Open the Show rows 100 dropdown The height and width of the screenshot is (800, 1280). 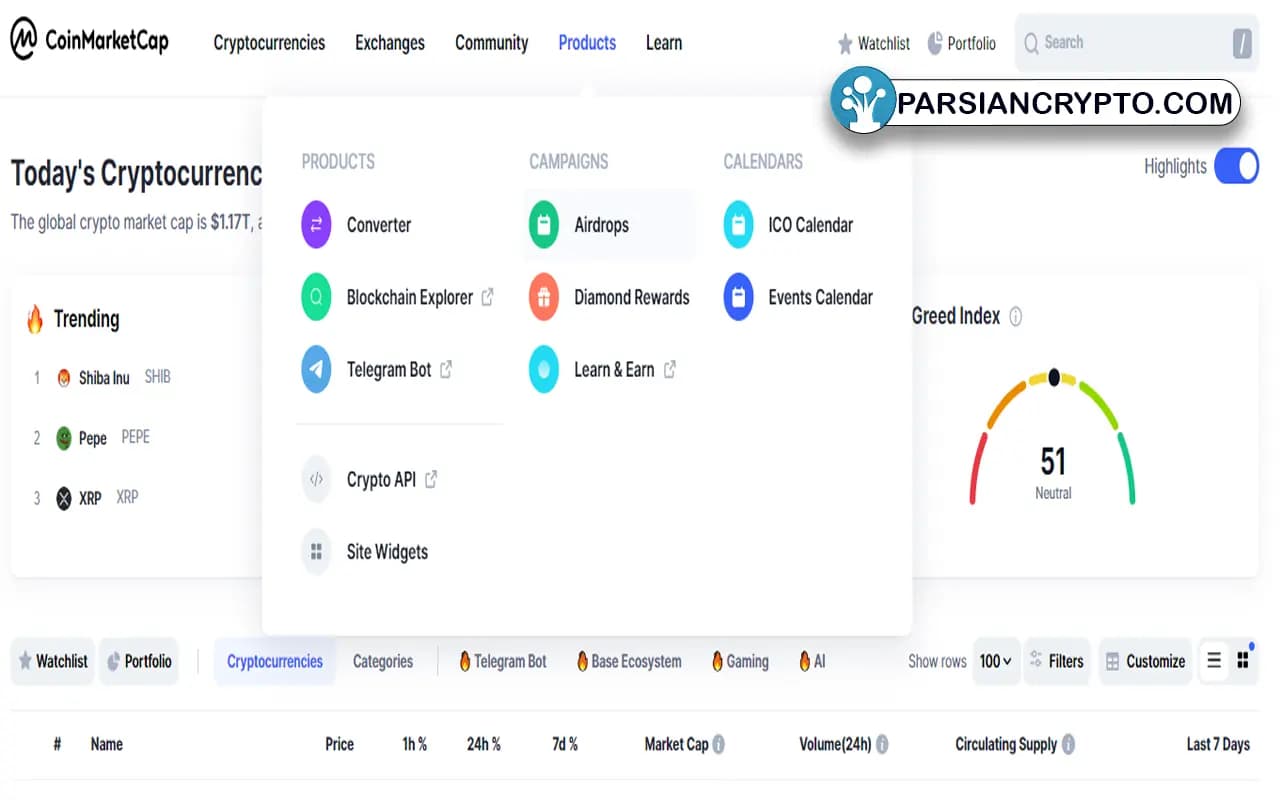tap(996, 661)
